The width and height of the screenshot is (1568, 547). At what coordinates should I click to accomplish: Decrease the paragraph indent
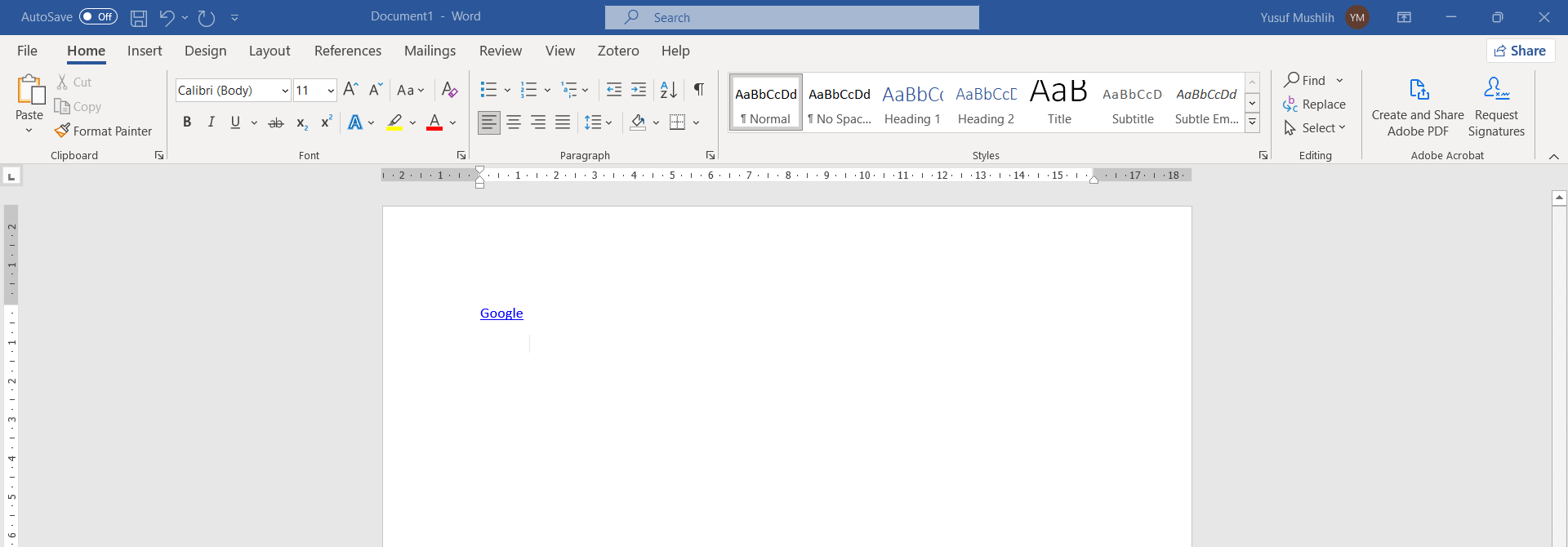coord(614,90)
